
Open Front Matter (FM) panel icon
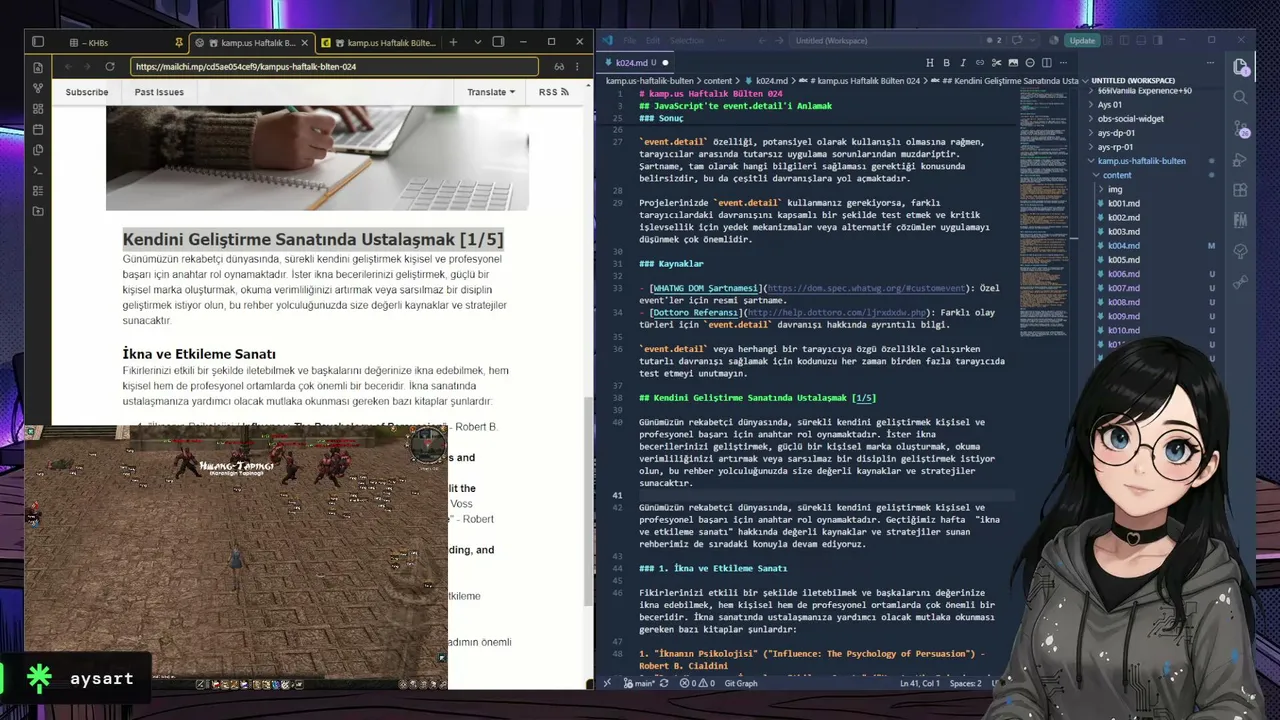click(x=1241, y=220)
